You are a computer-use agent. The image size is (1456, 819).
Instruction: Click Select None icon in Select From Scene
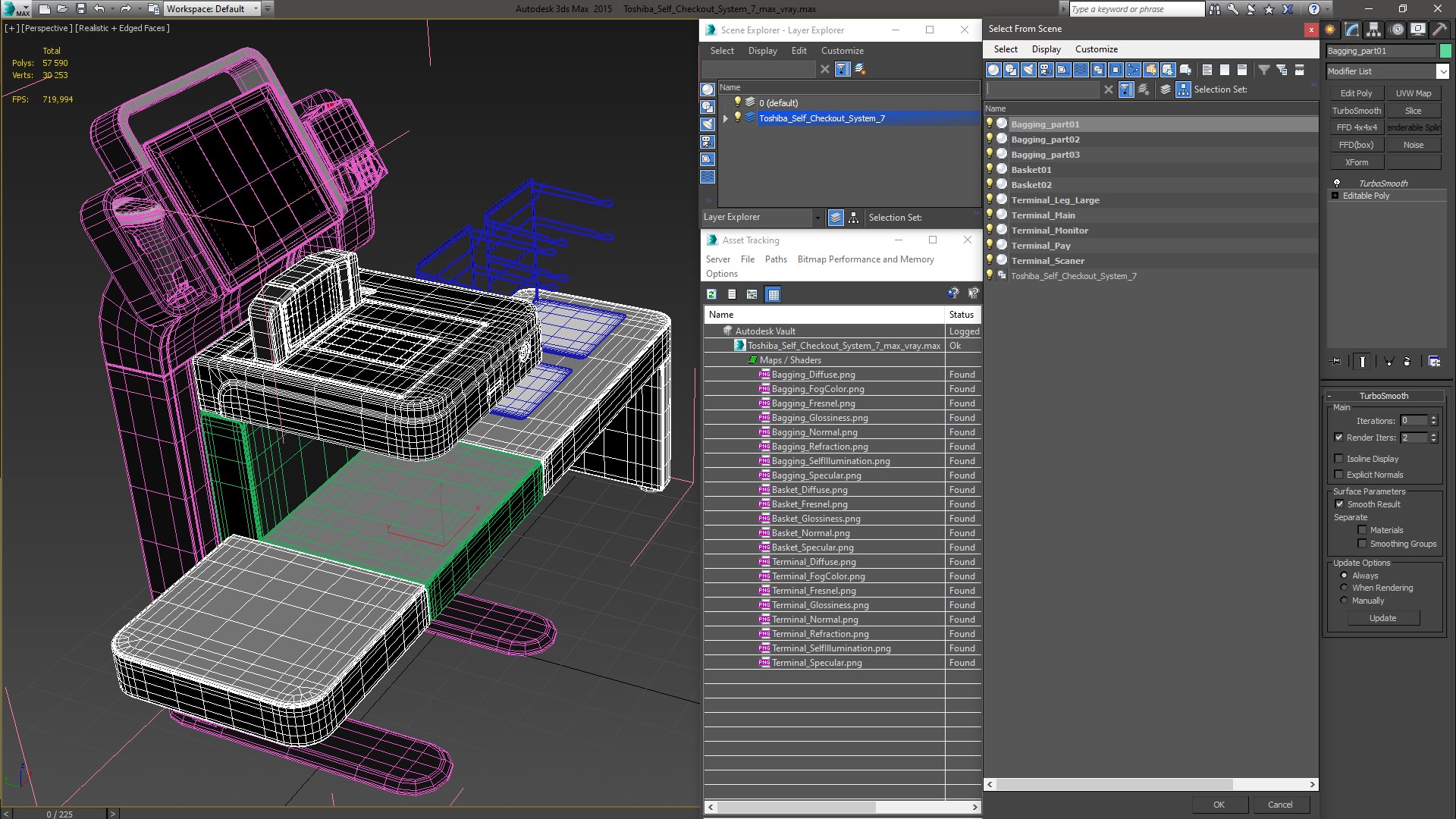point(1224,70)
